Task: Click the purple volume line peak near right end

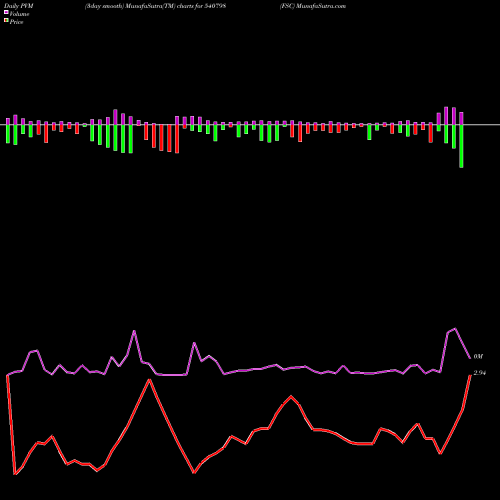Action: (x=455, y=329)
